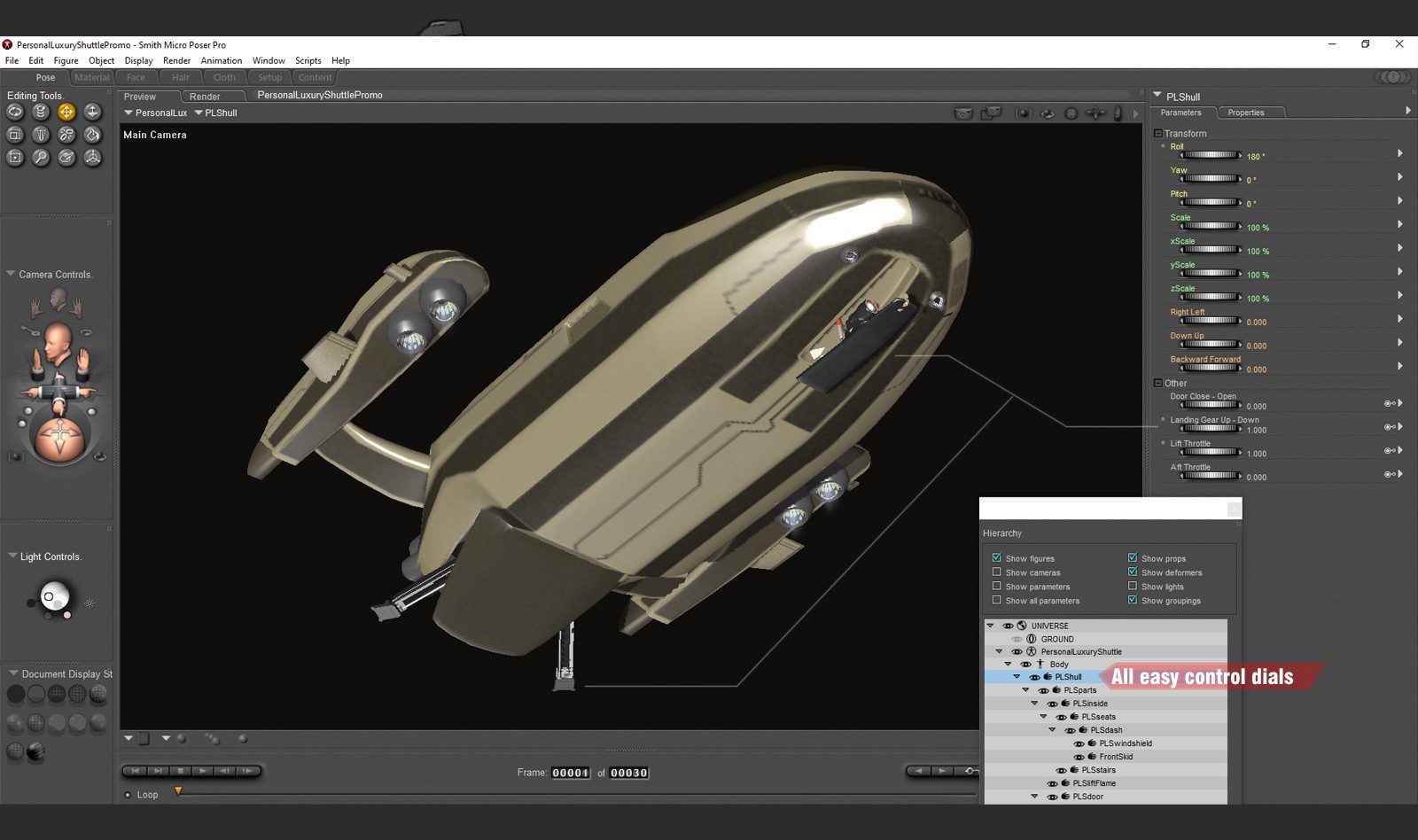The image size is (1418, 840).
Task: Click the Door Close - Open dial key icon
Action: coord(1390,403)
